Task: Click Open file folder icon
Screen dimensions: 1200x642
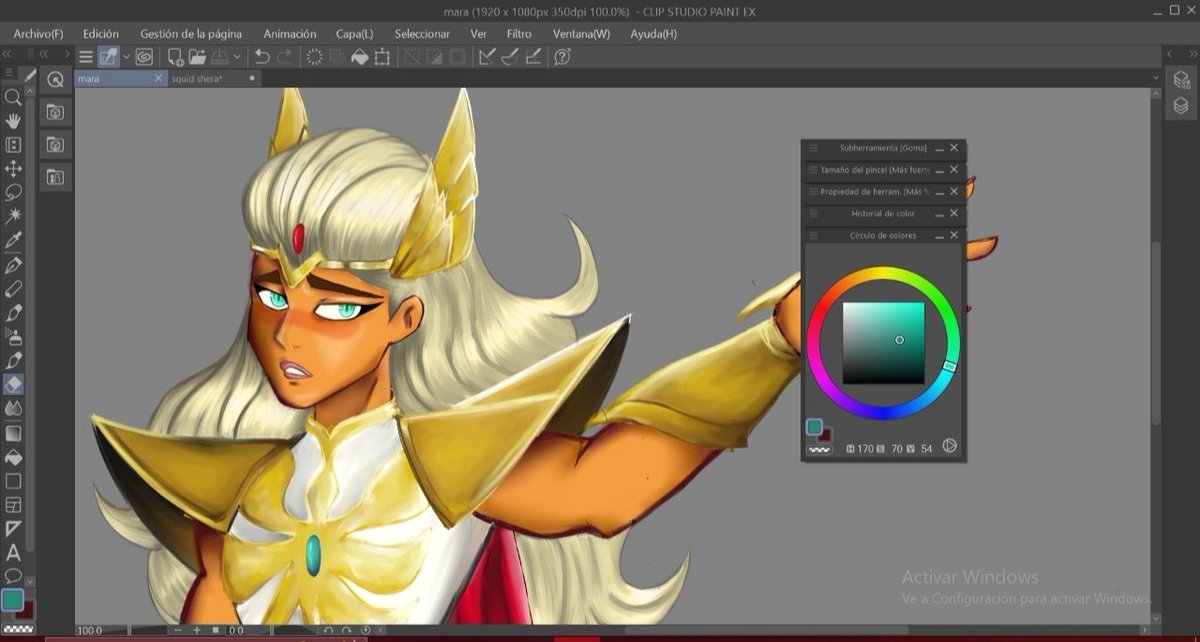Action: point(197,57)
